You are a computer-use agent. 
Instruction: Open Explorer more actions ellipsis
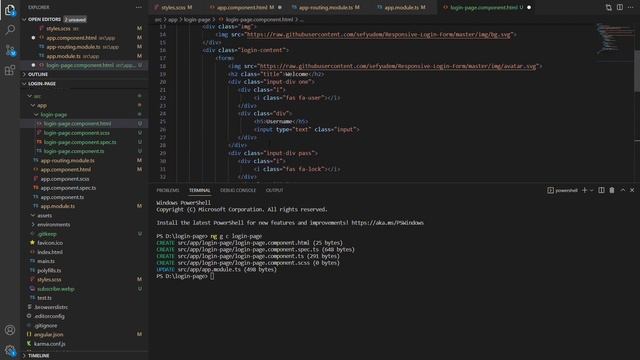point(139,7)
